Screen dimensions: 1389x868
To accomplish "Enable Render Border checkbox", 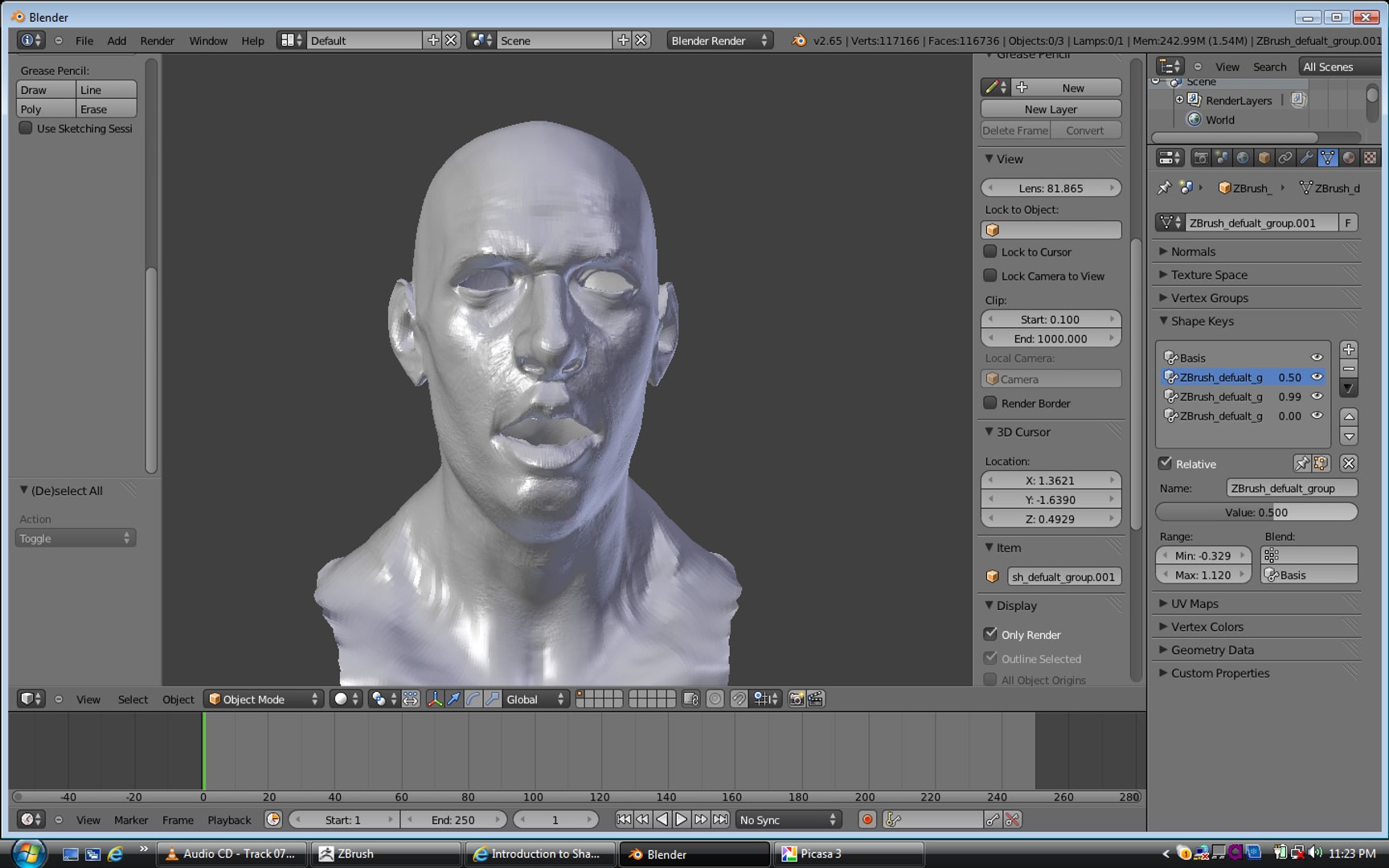I will coord(990,403).
